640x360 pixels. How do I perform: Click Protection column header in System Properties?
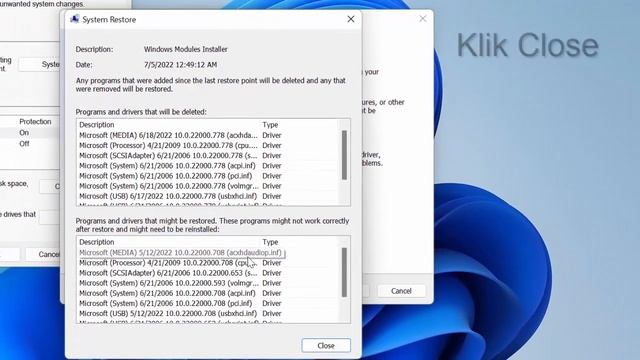click(x=35, y=122)
